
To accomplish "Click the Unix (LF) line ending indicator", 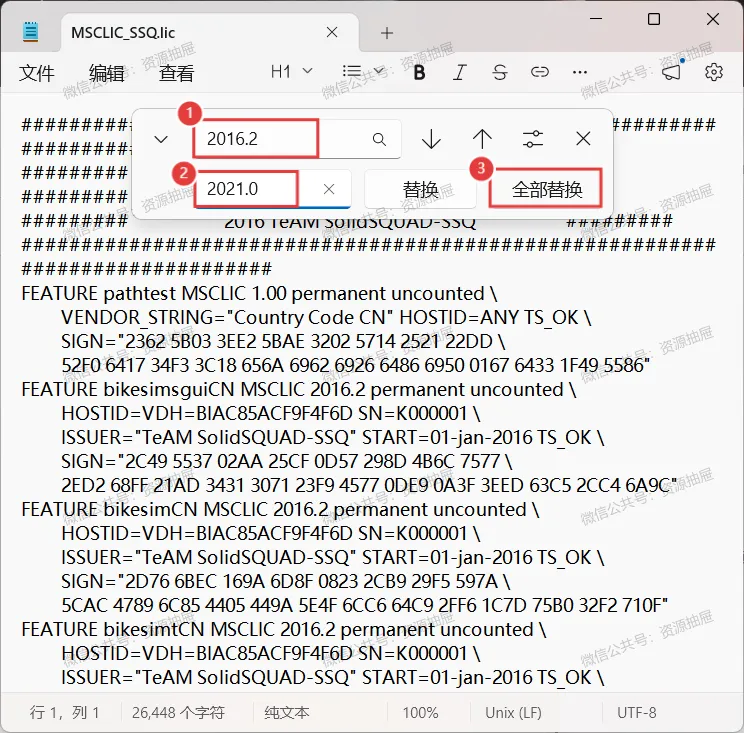I will click(513, 712).
